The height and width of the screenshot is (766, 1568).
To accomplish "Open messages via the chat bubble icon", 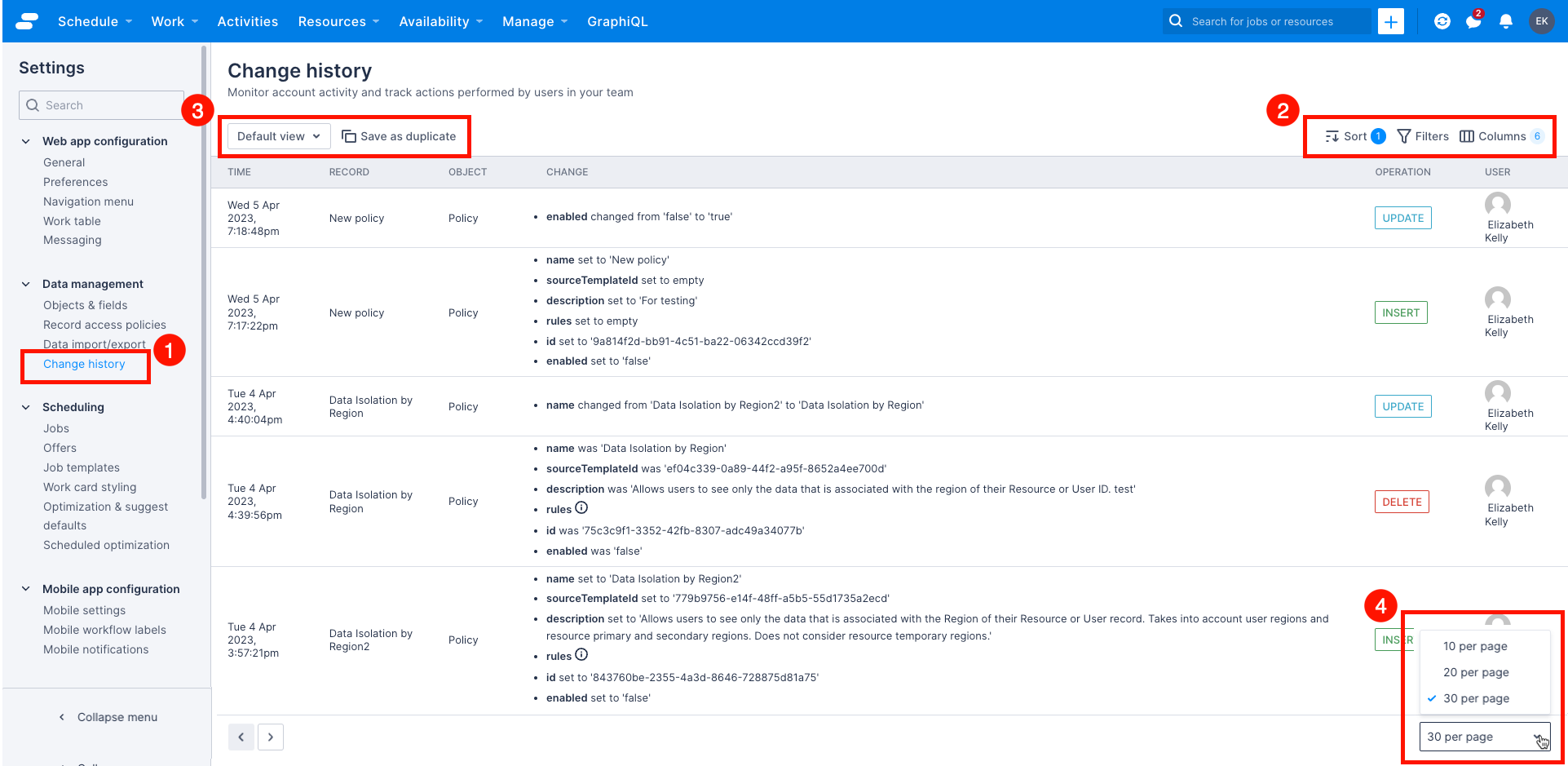I will pyautogui.click(x=1473, y=21).
